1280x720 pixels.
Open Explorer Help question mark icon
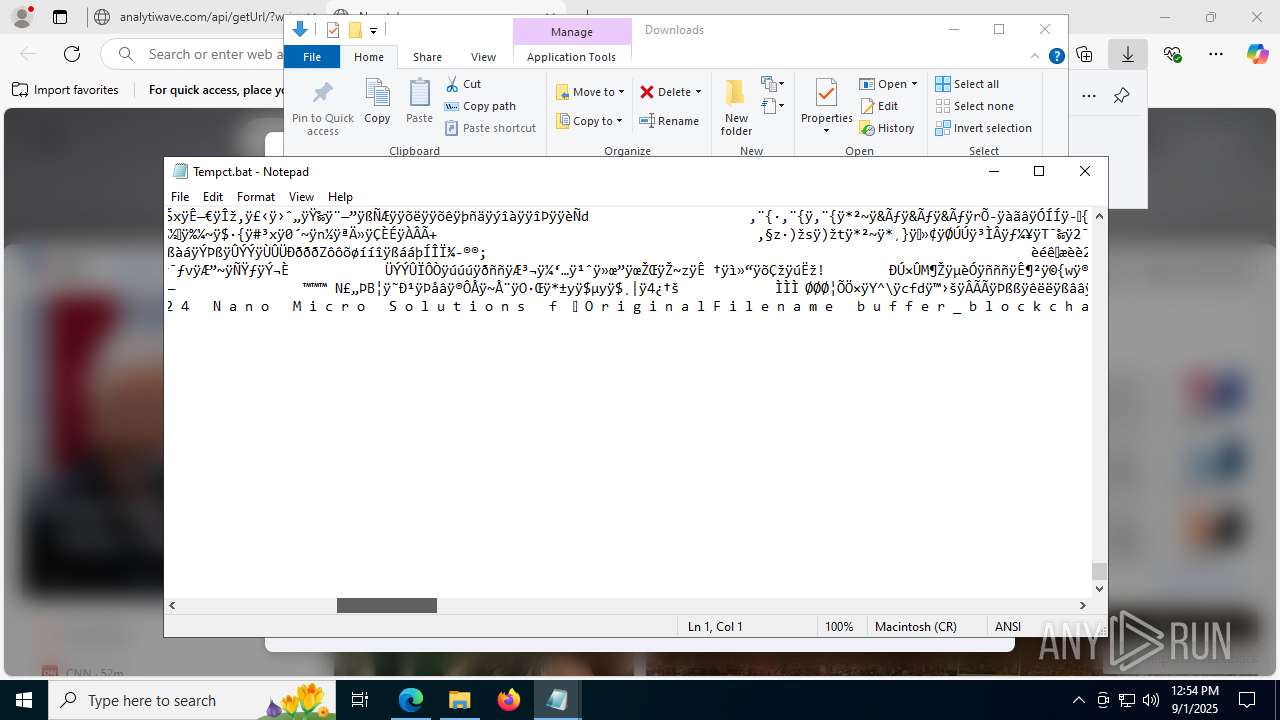(1056, 56)
